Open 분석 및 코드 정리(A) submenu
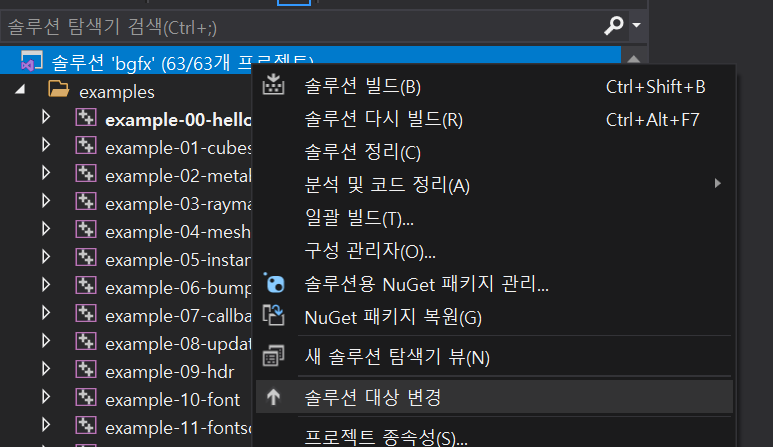Image resolution: width=773 pixels, height=447 pixels. [x=494, y=185]
